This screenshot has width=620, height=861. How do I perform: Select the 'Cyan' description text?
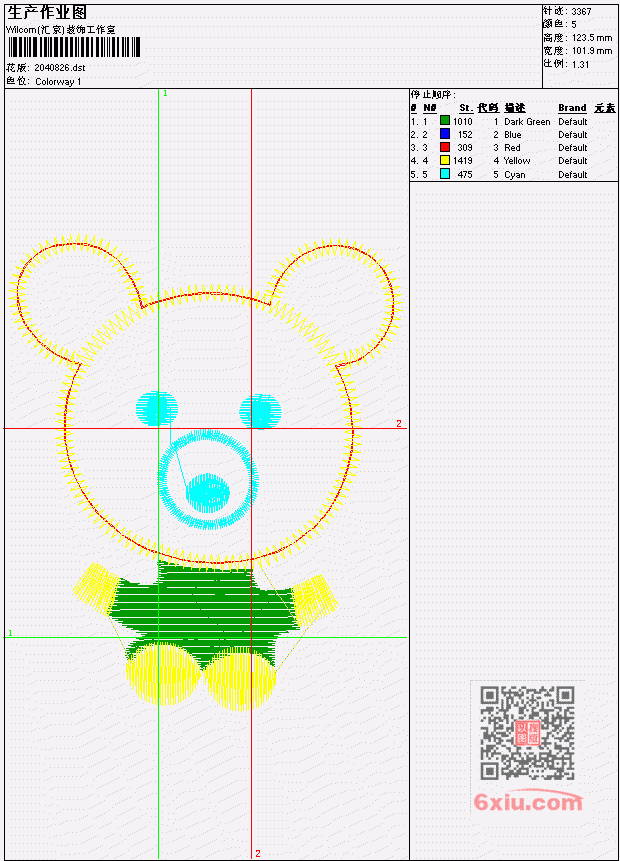pyautogui.click(x=515, y=175)
